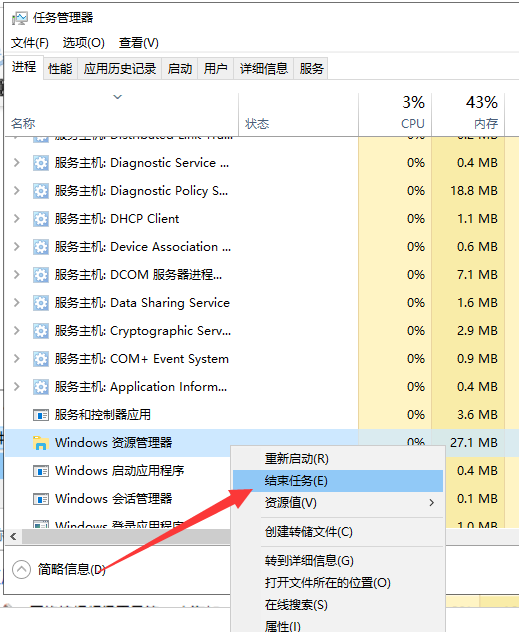This screenshot has height=632, width=519.
Task: Expand the Cryptographic Services host row
Action: (17, 331)
